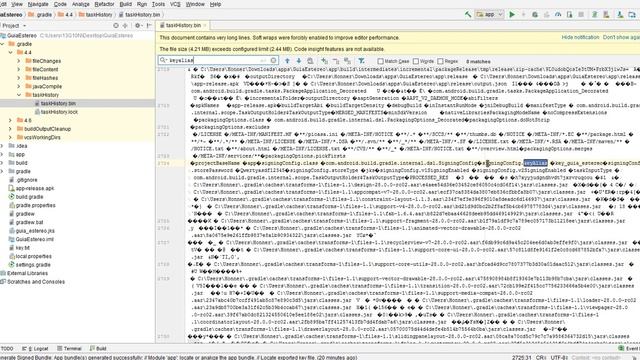This screenshot has height=360, width=640.
Task: Click the taskHistory breadcrumb in navigation bar
Action: point(95,15)
